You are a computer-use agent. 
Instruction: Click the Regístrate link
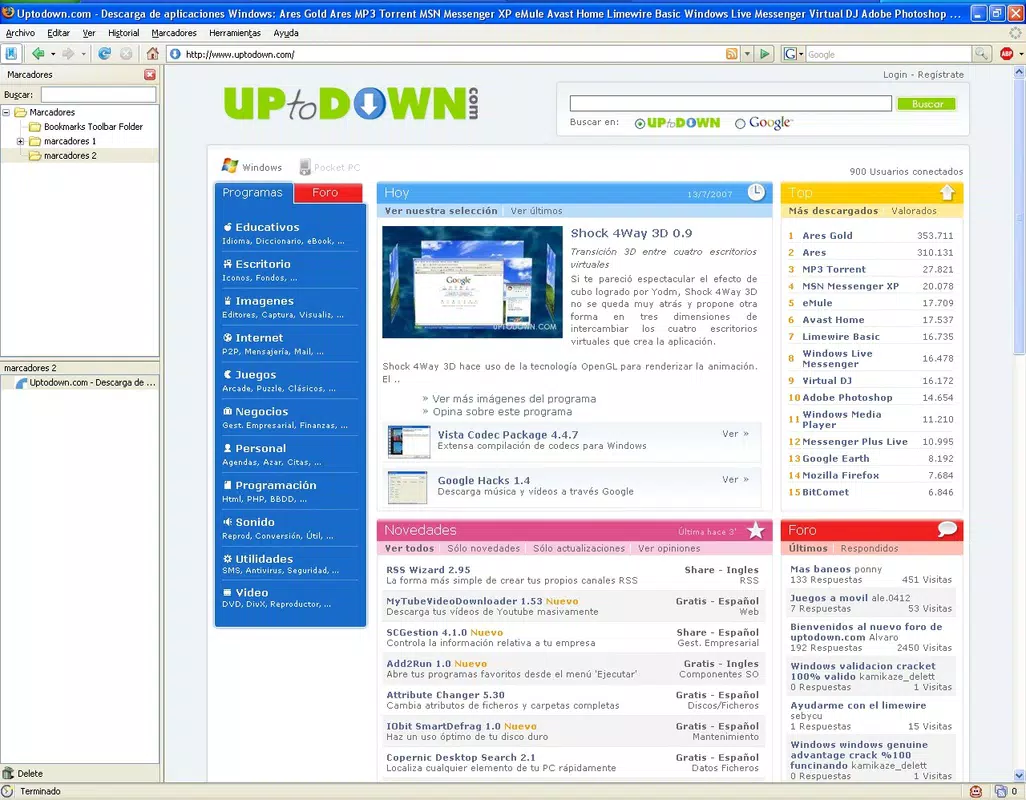(x=940, y=75)
